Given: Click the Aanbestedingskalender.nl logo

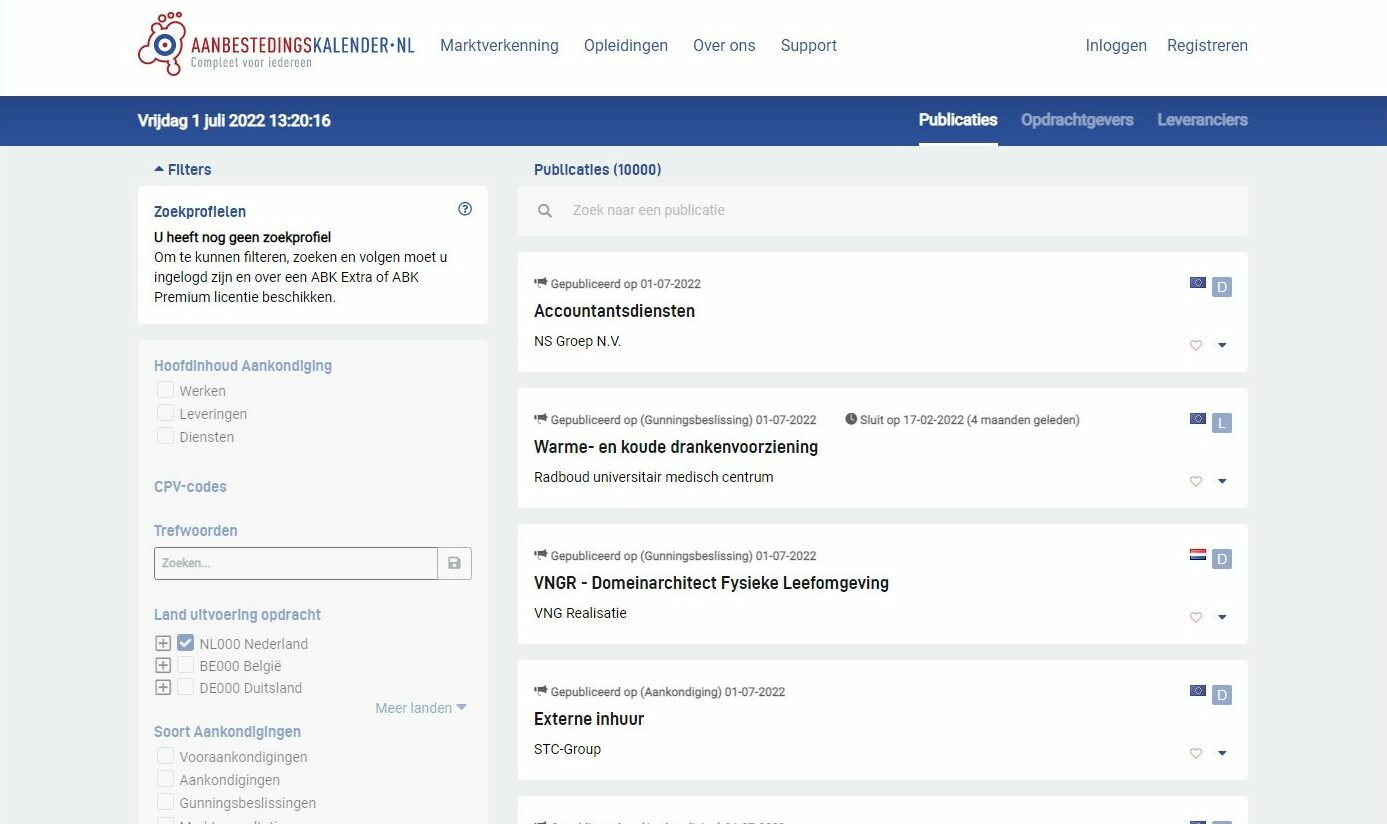Looking at the screenshot, I should [275, 45].
